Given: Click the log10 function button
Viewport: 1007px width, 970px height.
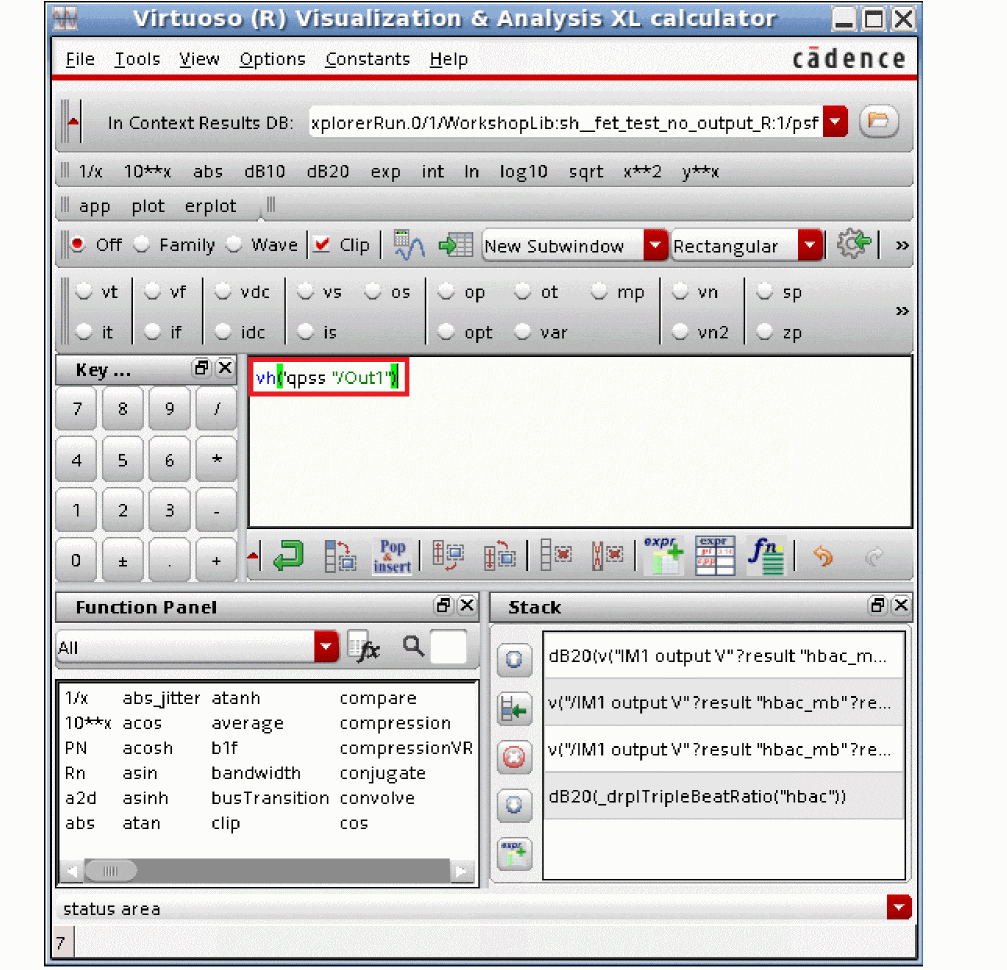Looking at the screenshot, I should point(523,172).
